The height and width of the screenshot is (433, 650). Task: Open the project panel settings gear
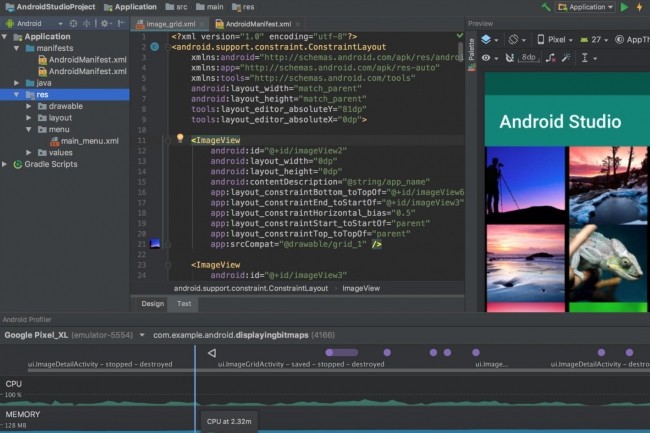tap(105, 24)
